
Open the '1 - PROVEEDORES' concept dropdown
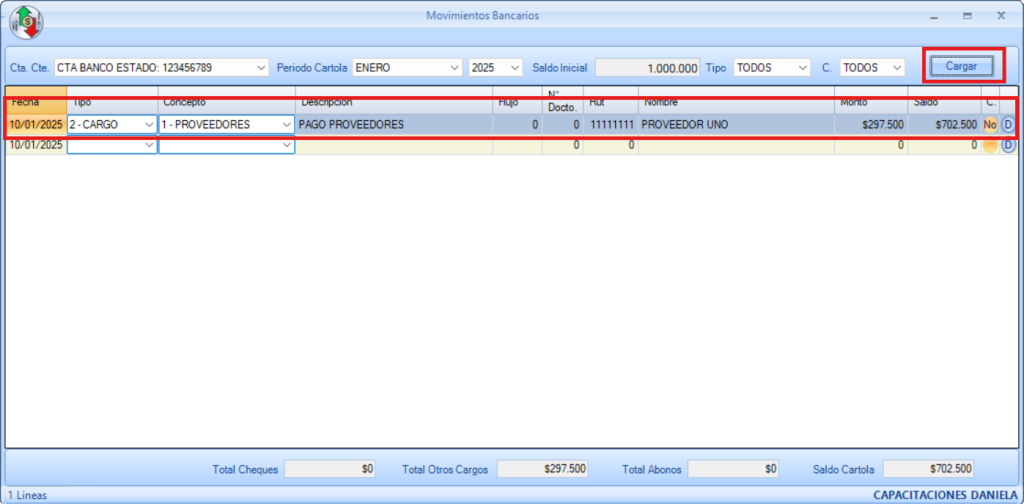tap(286, 125)
